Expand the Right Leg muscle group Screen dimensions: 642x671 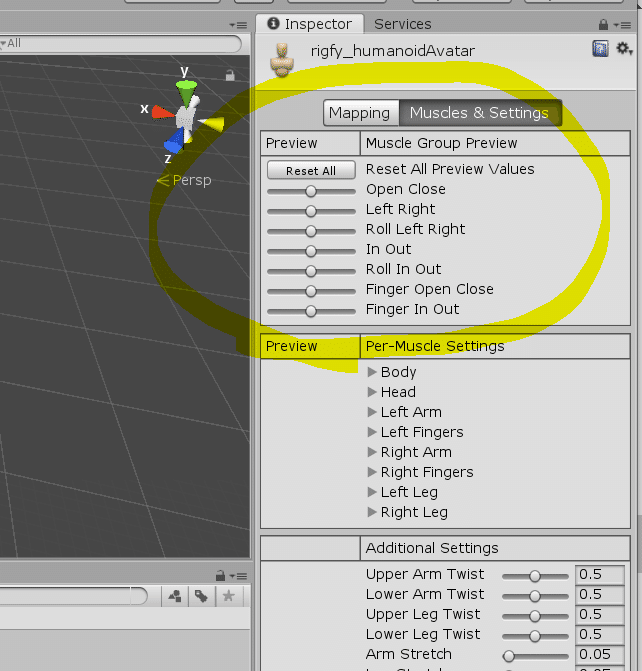pos(372,512)
